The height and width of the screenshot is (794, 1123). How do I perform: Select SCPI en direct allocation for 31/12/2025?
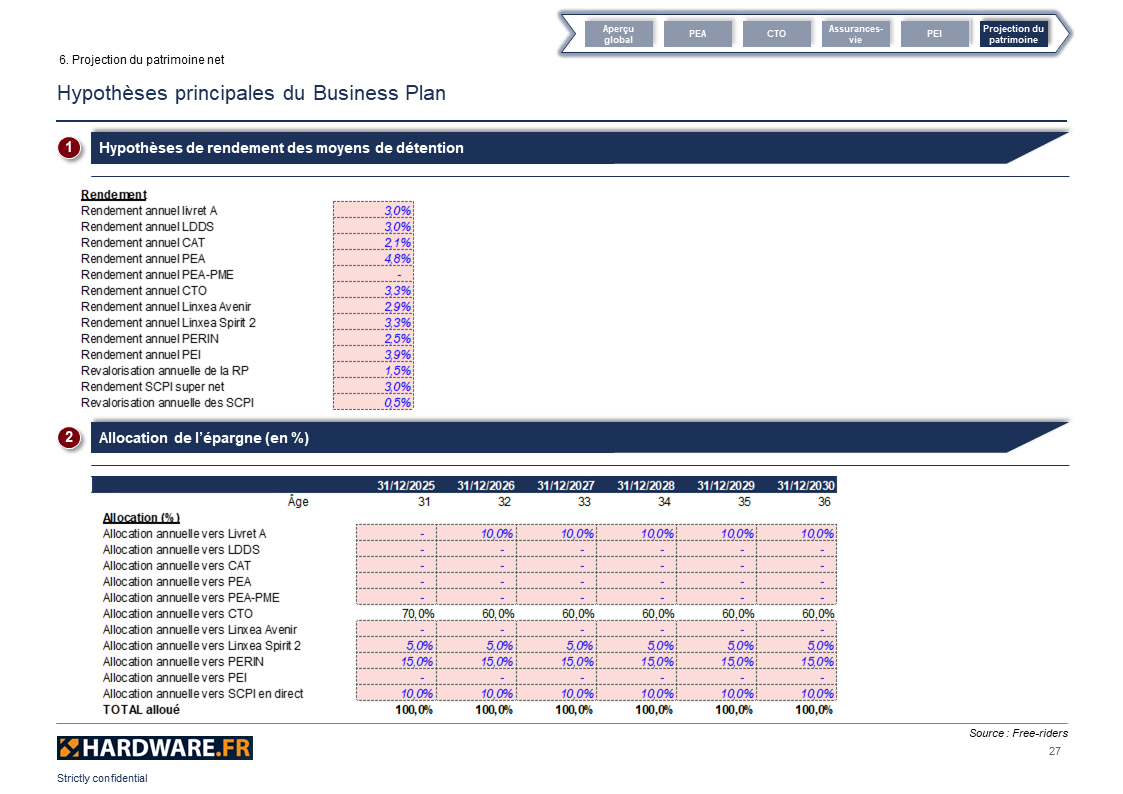[396, 693]
